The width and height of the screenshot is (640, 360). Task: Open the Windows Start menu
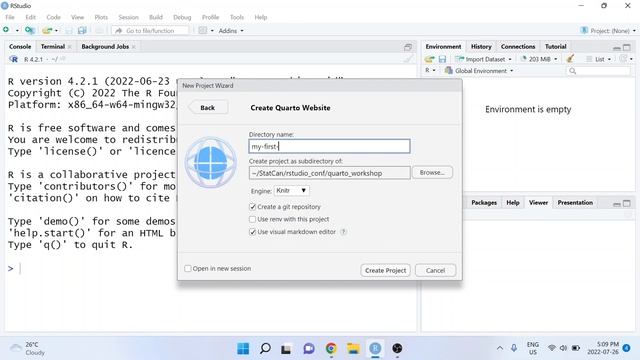pos(243,349)
